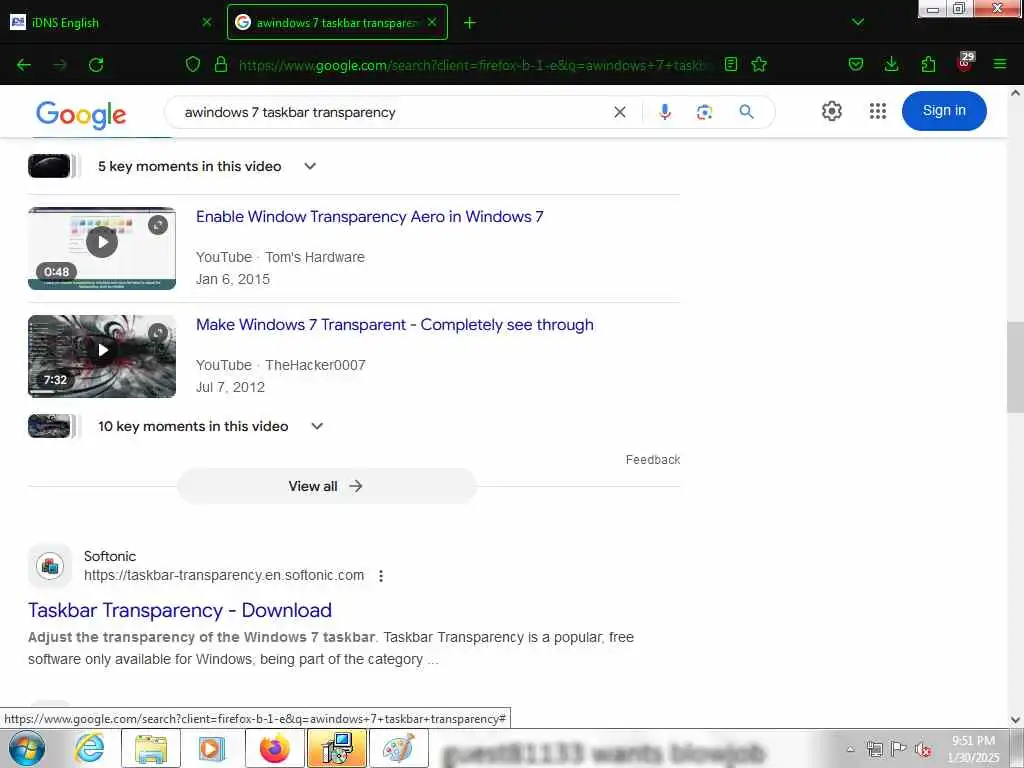Click the Firefox taskbar icon
The height and width of the screenshot is (768, 1024).
pos(274,748)
